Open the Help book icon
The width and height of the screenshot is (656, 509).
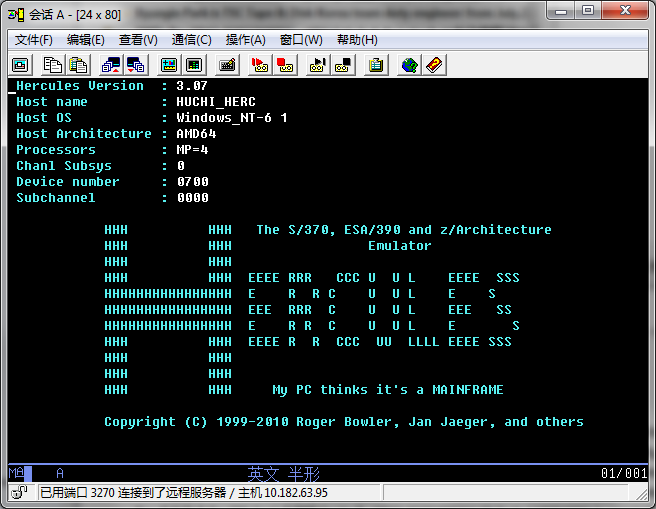(x=434, y=65)
